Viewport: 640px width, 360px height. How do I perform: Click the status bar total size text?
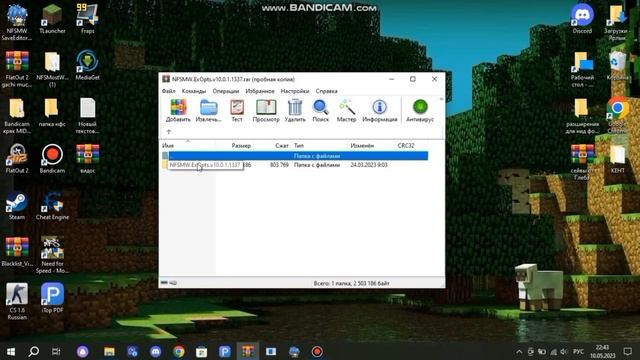coord(351,283)
